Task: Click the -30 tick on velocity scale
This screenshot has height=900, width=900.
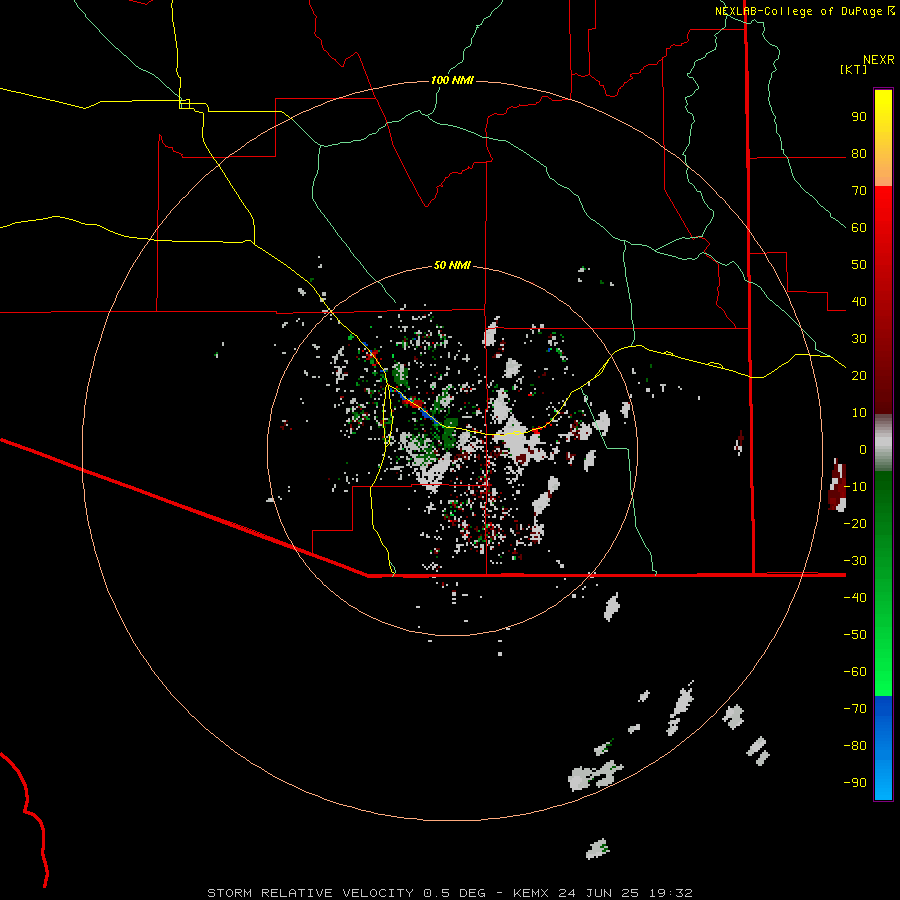Action: coord(855,561)
